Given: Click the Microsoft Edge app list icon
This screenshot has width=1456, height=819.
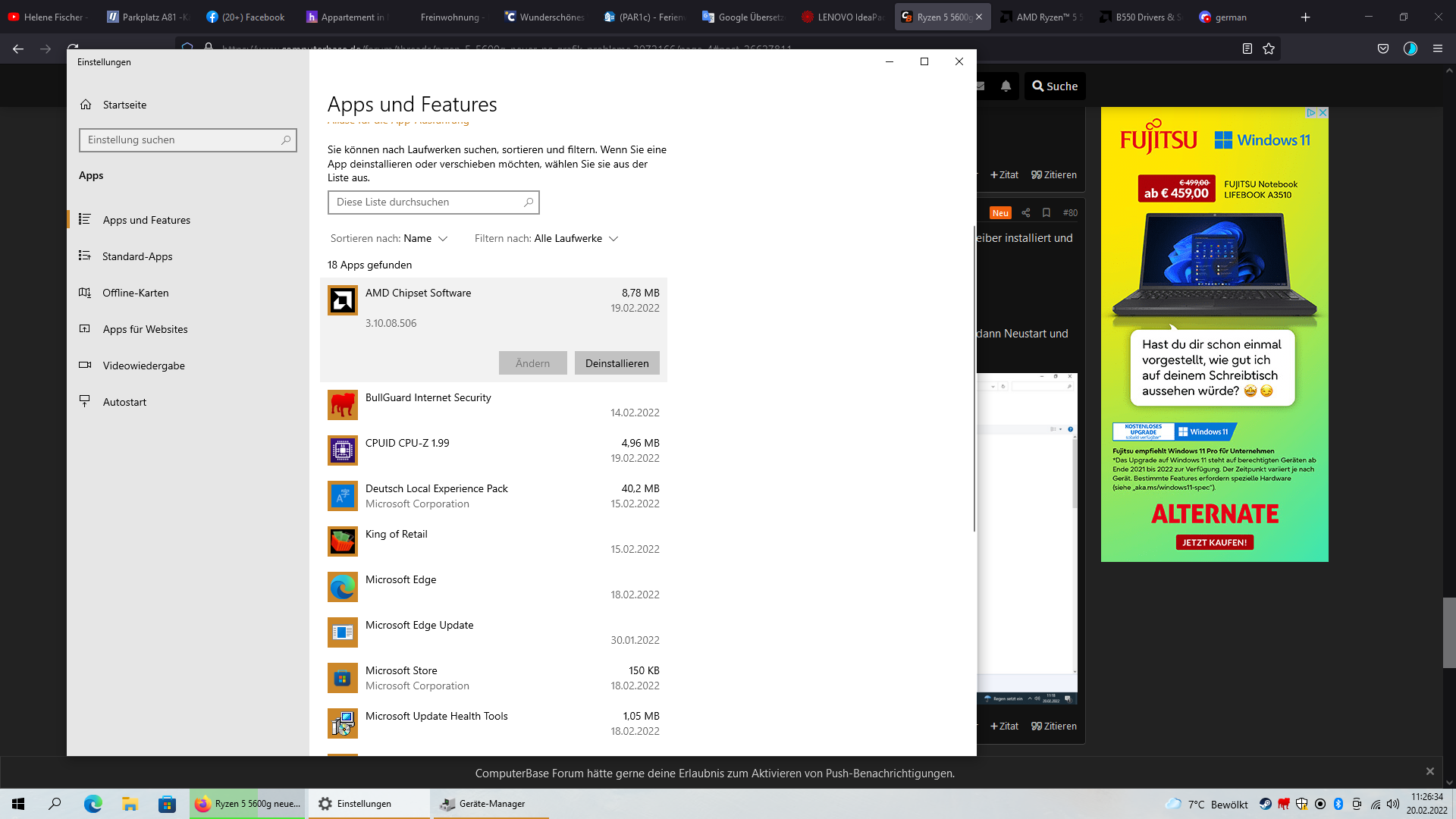Looking at the screenshot, I should pyautogui.click(x=342, y=587).
